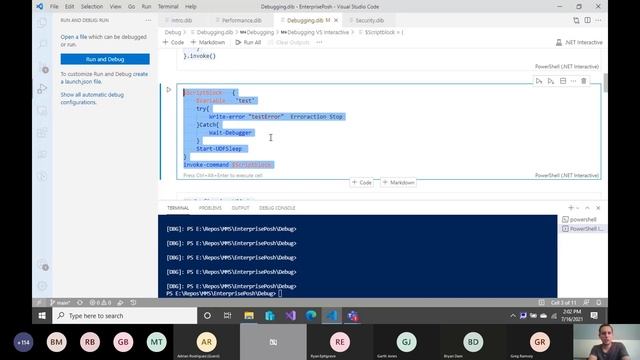The height and width of the screenshot is (360, 640).
Task: Add Markdown cell from notebook toolbar
Action: point(208,42)
